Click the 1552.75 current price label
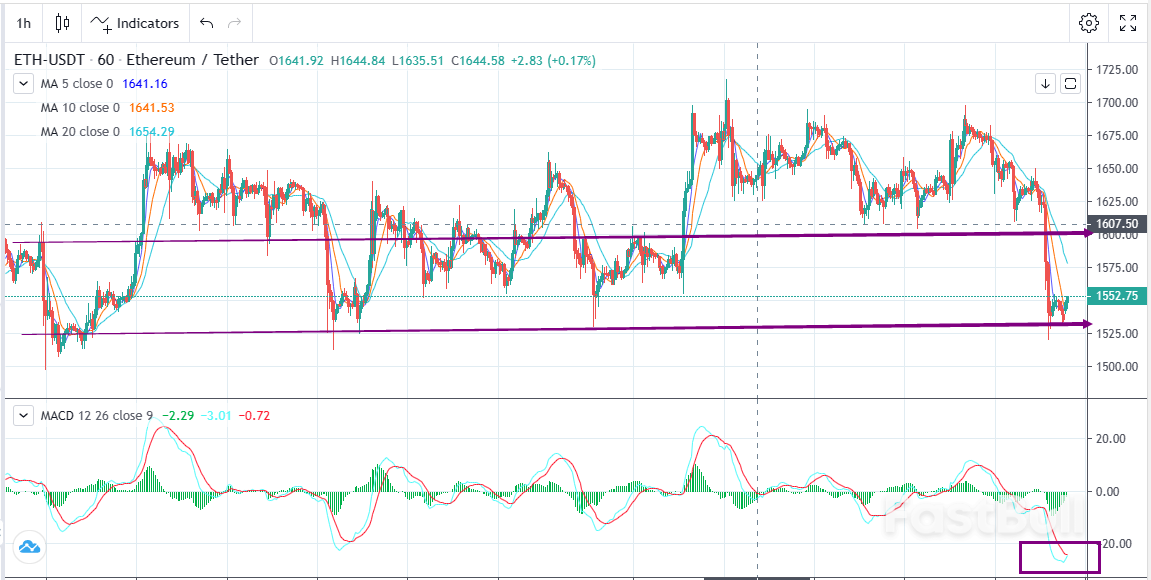The image size is (1151, 580). [x=1116, y=296]
